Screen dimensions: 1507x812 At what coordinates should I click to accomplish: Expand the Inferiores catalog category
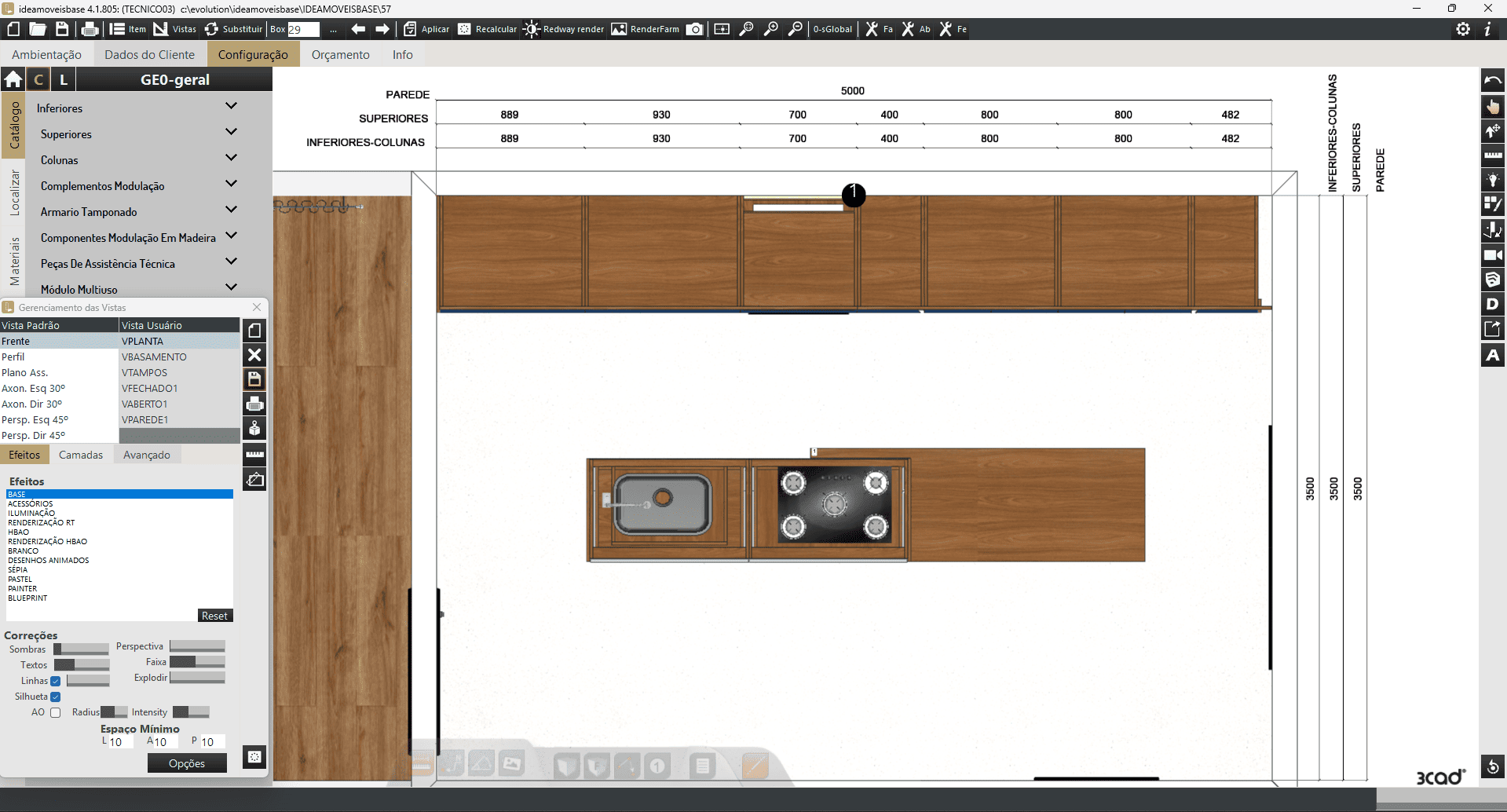231,106
